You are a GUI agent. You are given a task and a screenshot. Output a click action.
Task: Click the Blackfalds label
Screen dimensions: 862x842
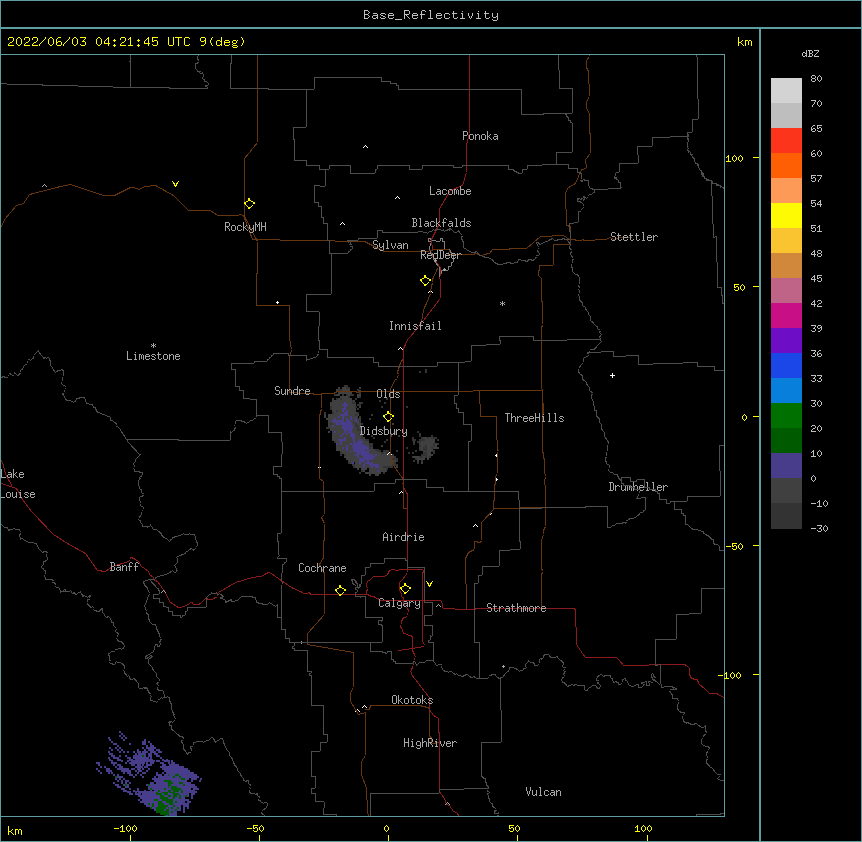[x=441, y=223]
